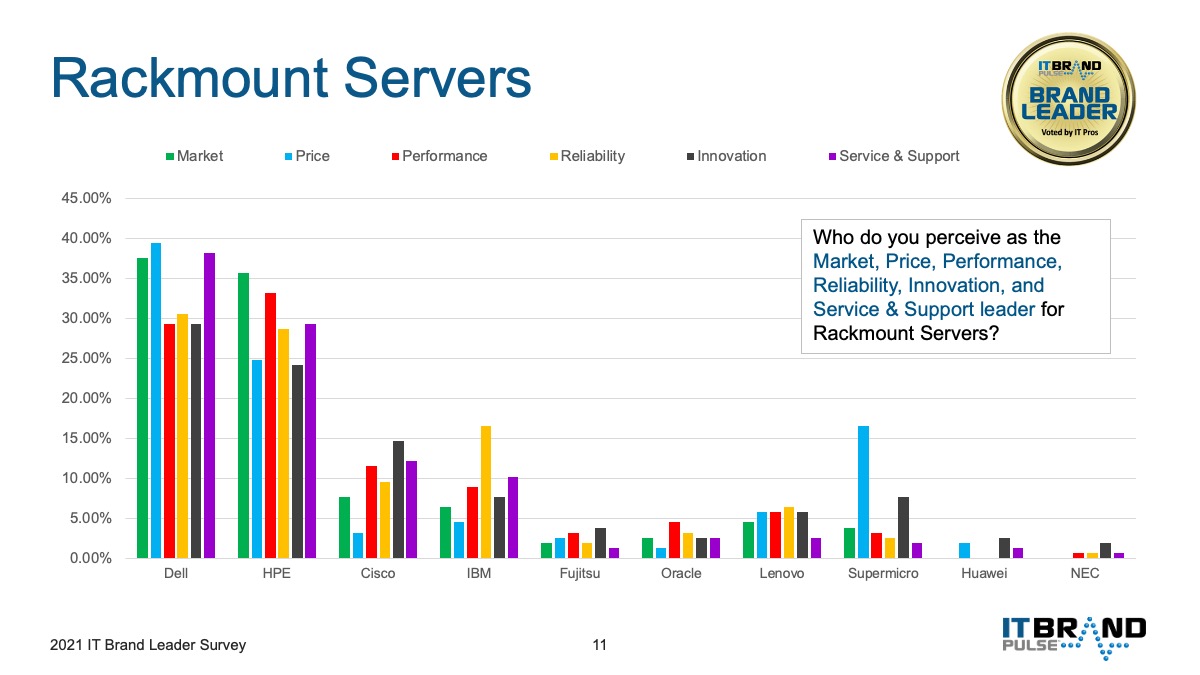Click the "IBM" axis label
1200x675 pixels.
pos(479,574)
